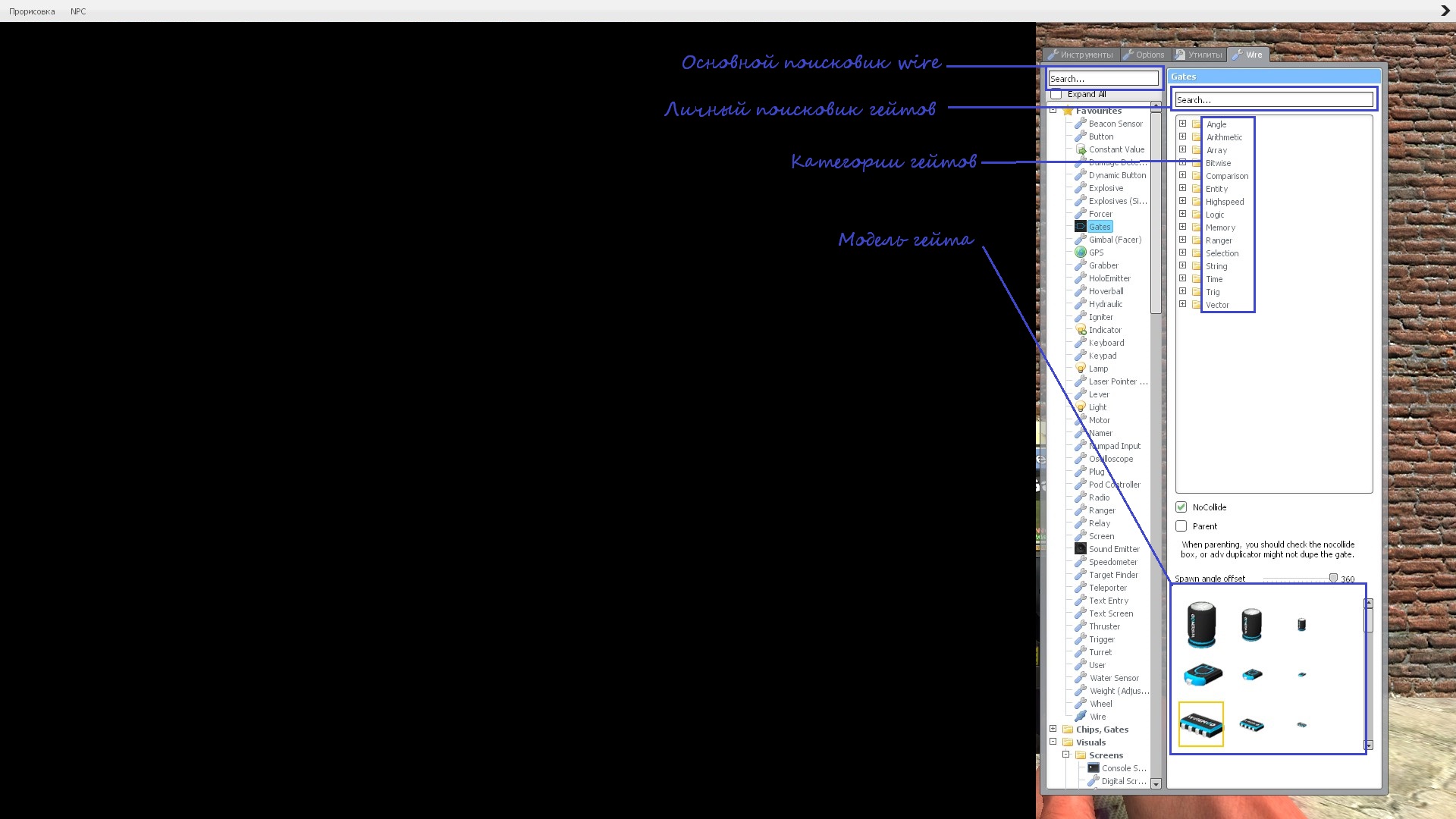The image size is (1456, 819).
Task: Select the Lamp tool icon
Action: [1081, 369]
